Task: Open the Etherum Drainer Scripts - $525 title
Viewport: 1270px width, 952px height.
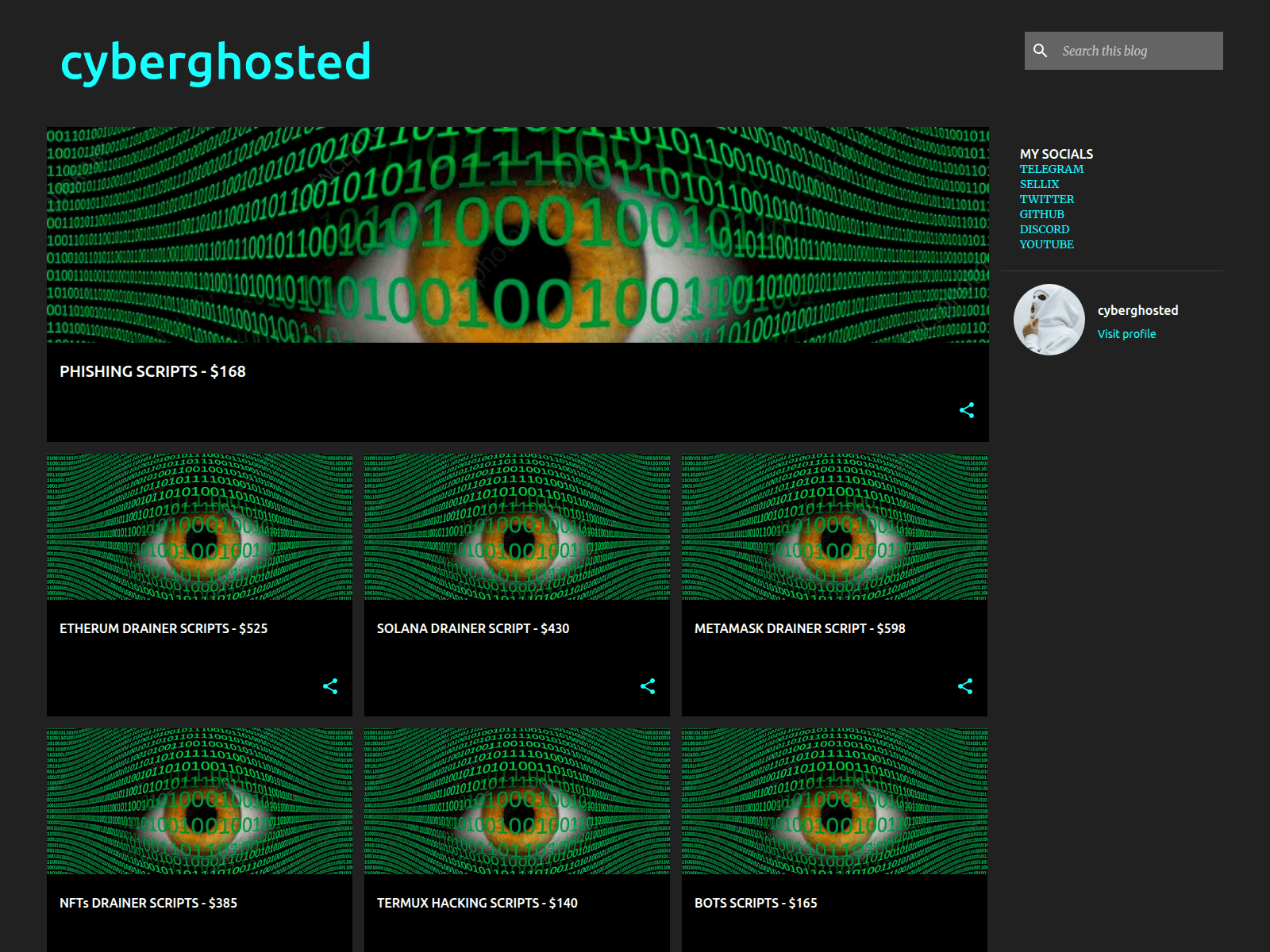Action: pyautogui.click(x=164, y=628)
